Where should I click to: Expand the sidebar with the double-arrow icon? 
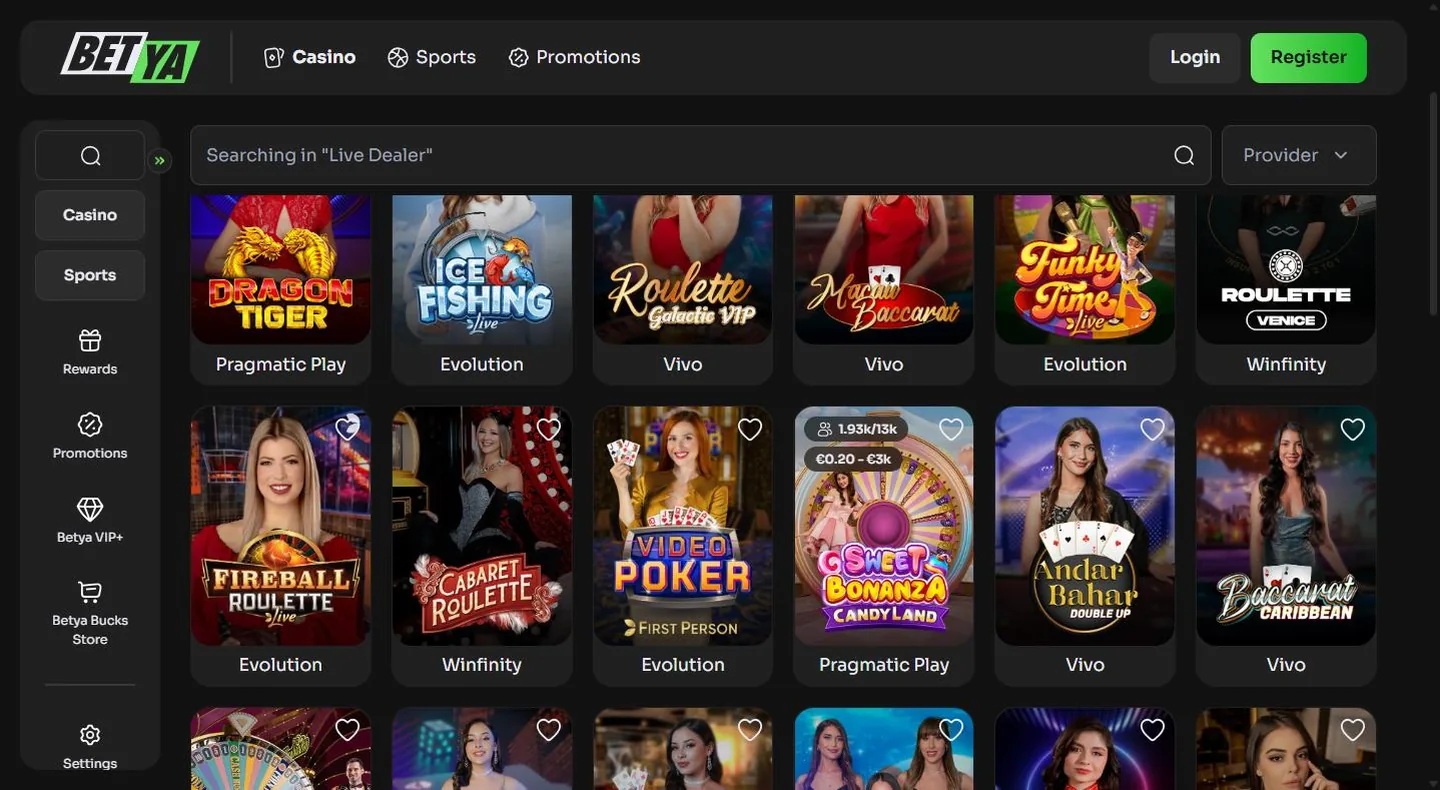tap(159, 160)
